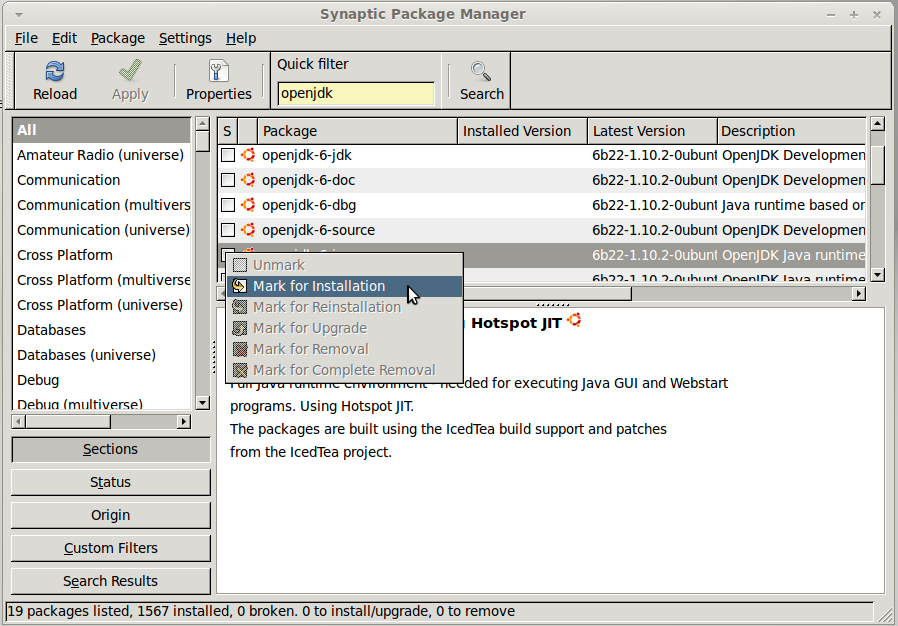Click Ubuntu icon beside openjdk-6-jdk
This screenshot has width=898, height=626.
[248, 155]
